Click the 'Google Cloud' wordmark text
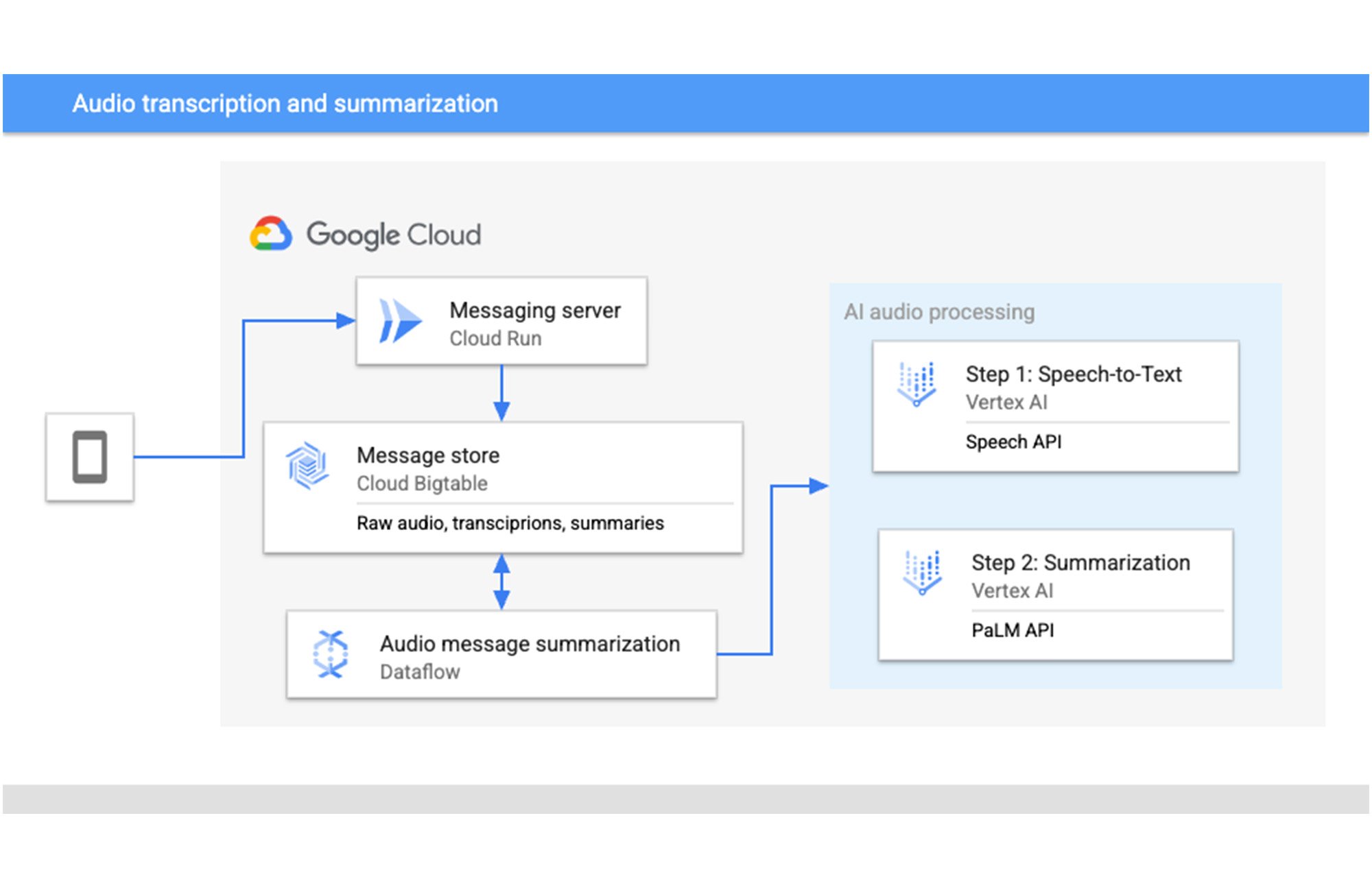1372x888 pixels. coord(394,235)
